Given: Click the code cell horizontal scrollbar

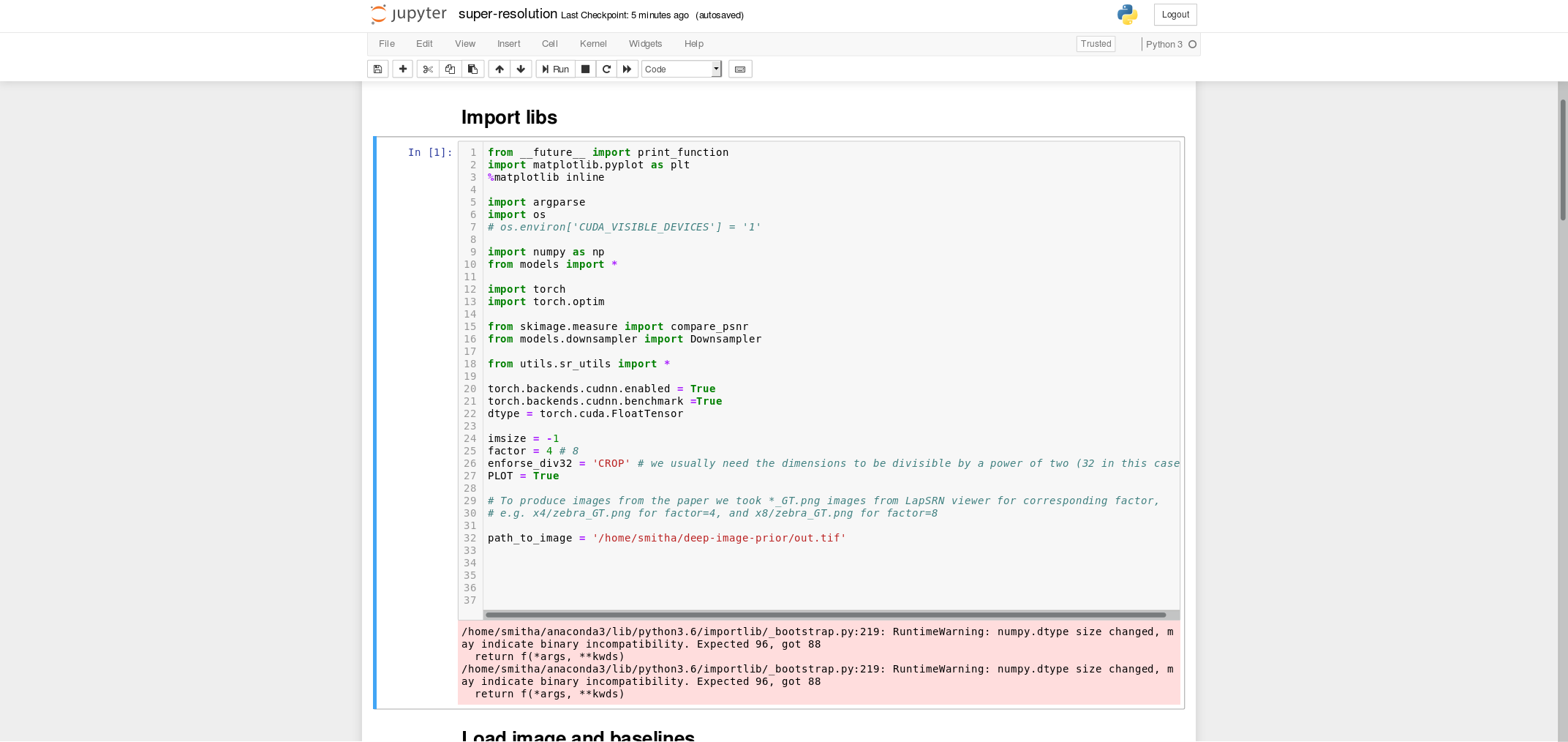Looking at the screenshot, I should [x=825, y=615].
